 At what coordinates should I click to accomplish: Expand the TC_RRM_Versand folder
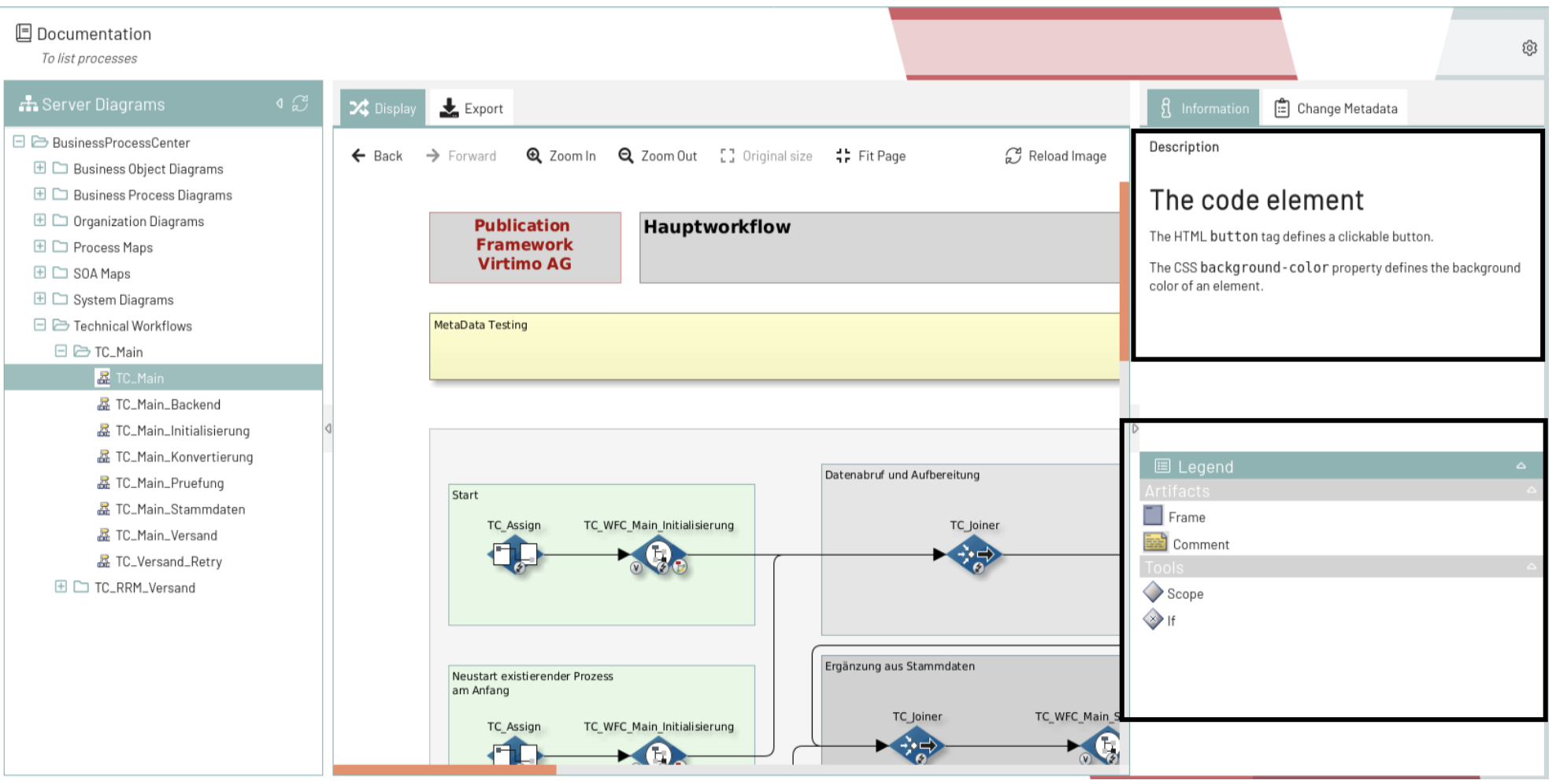pos(61,587)
